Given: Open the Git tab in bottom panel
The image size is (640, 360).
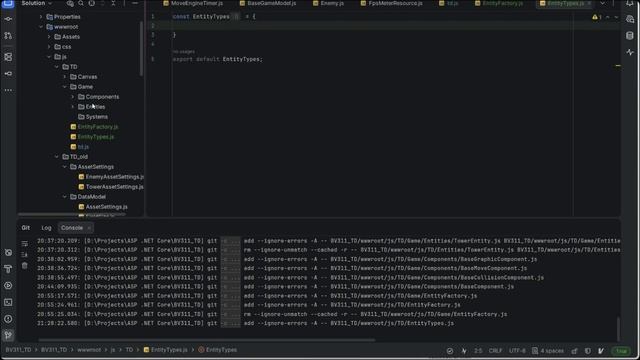Looking at the screenshot, I should click(26, 228).
